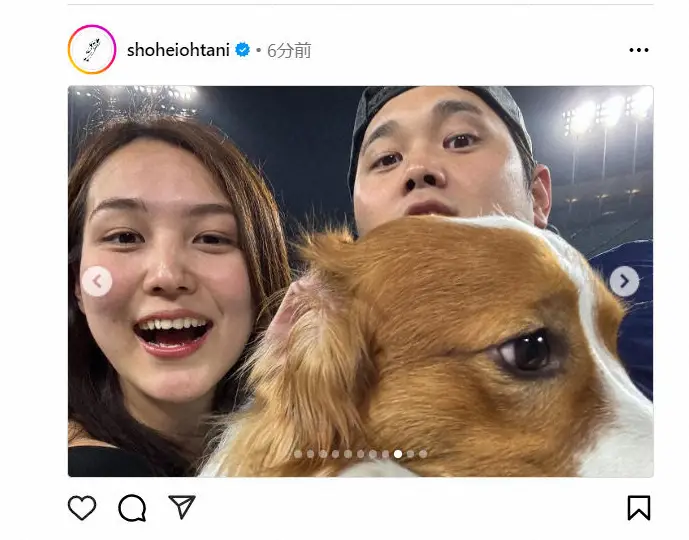Screen dimensions: 689x540
Task: Save the post with the bookmark icon
Action: (639, 507)
